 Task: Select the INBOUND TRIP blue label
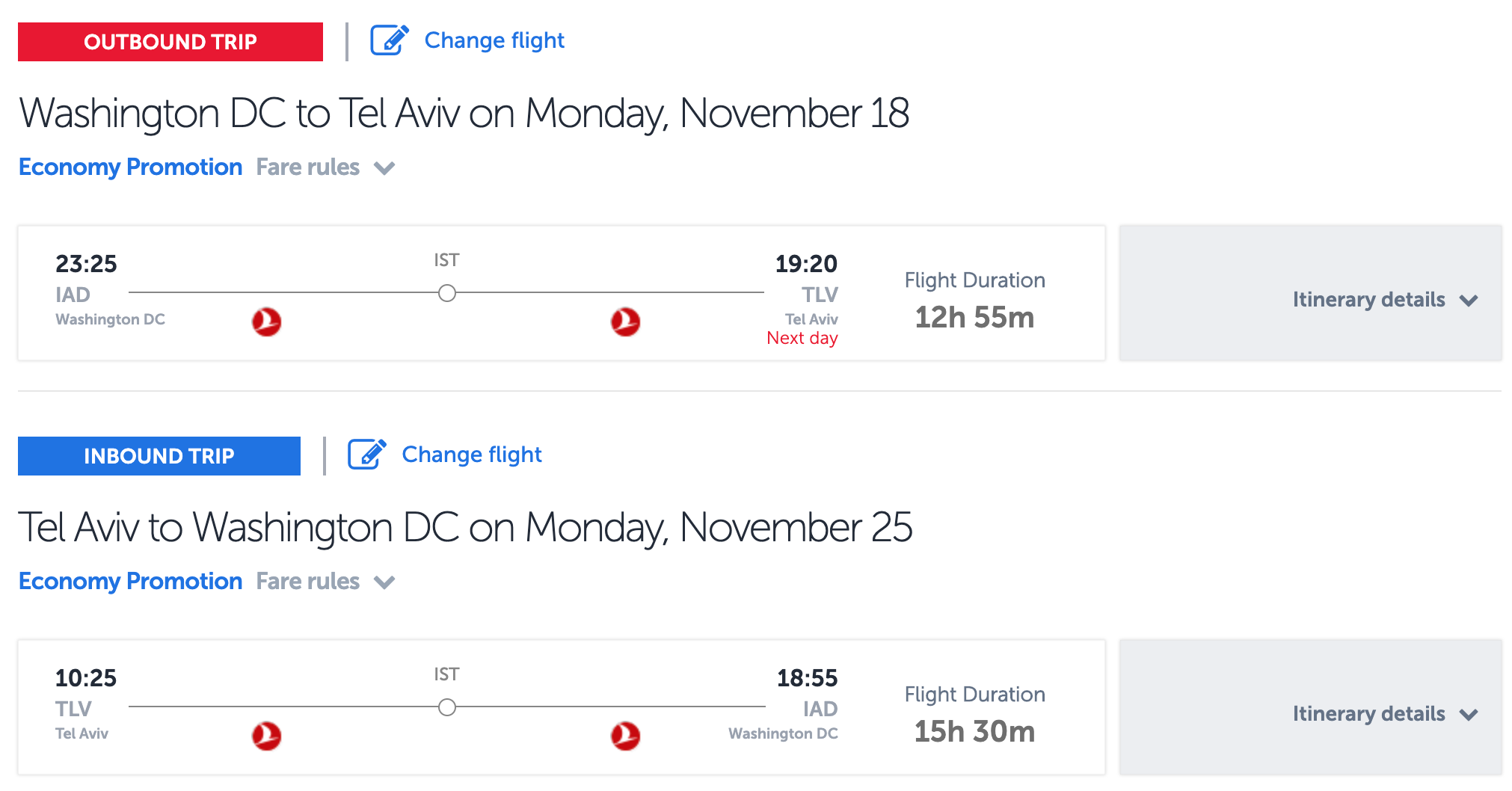tap(159, 456)
